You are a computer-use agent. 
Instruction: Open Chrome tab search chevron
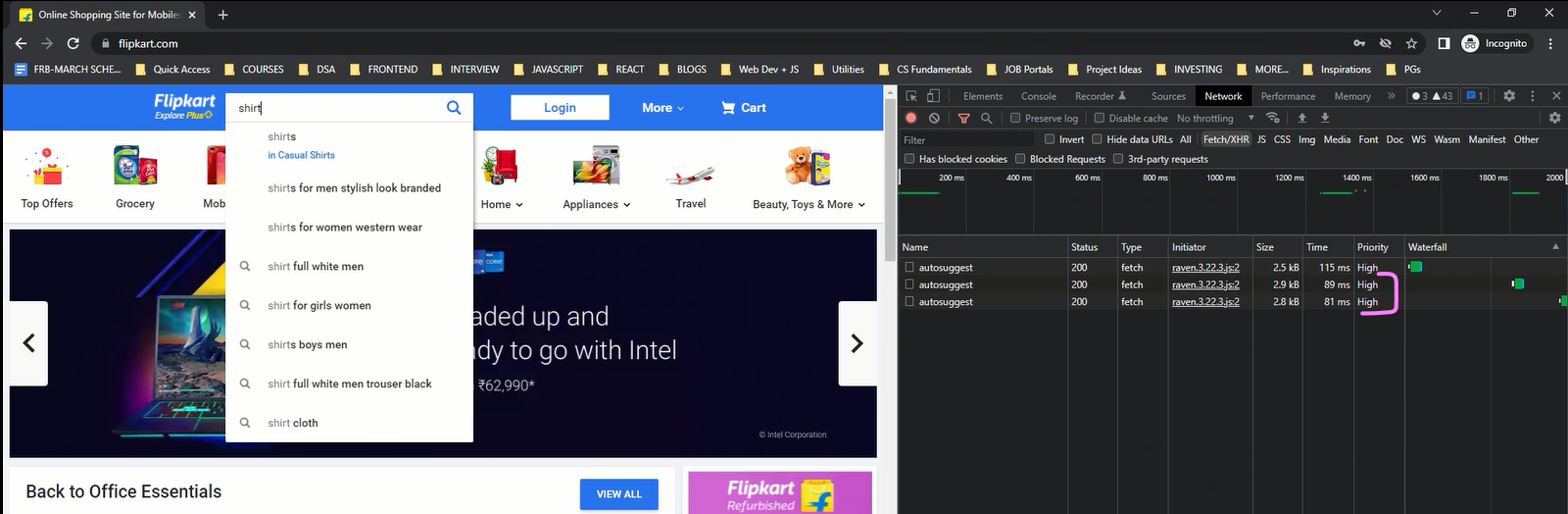1437,13
